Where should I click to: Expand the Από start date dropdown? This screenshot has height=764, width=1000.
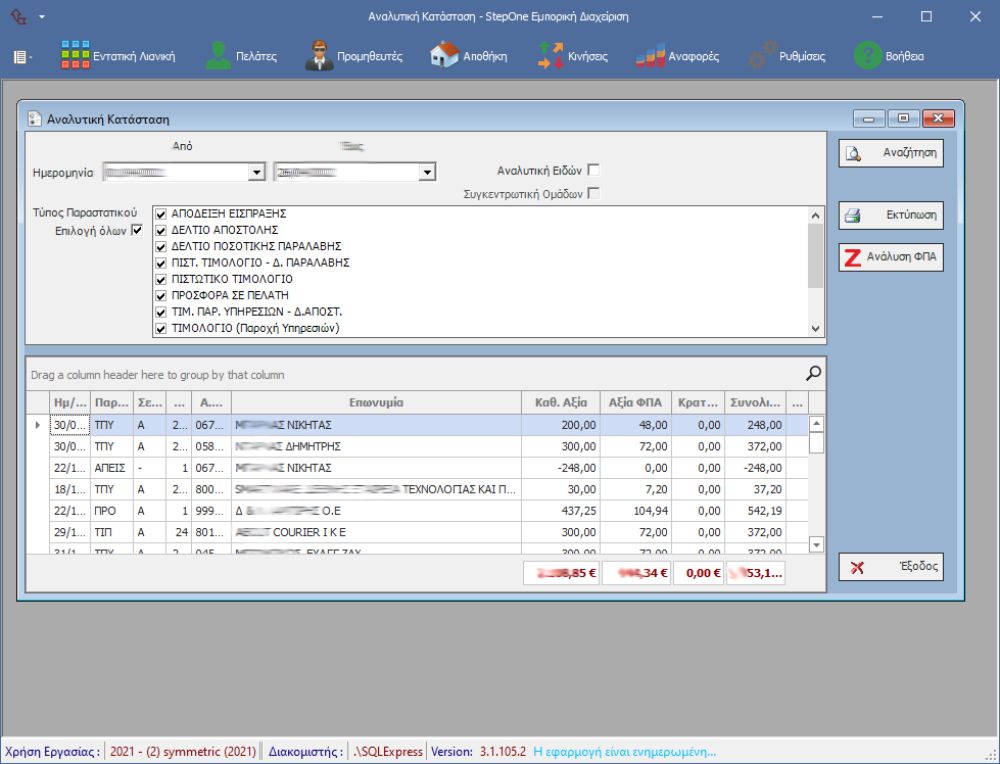[x=257, y=173]
